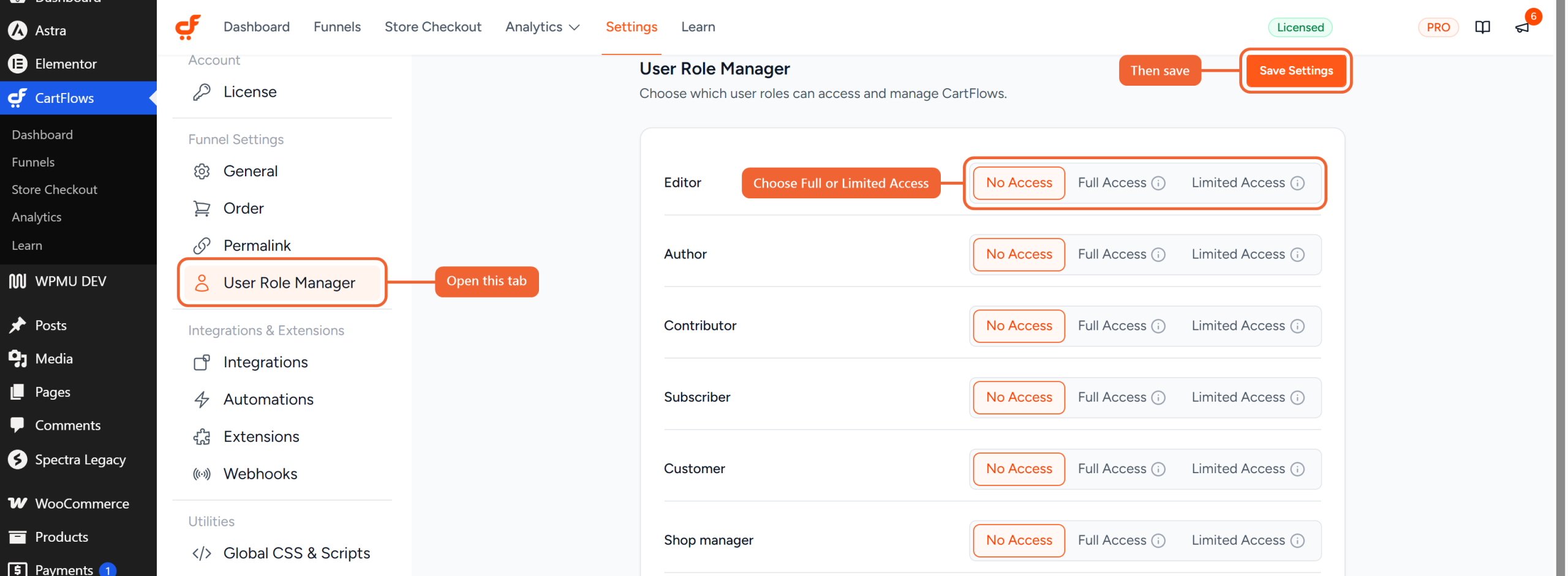Viewport: 1568px width, 576px height.
Task: Open Global CSS & Scripts
Action: [296, 553]
